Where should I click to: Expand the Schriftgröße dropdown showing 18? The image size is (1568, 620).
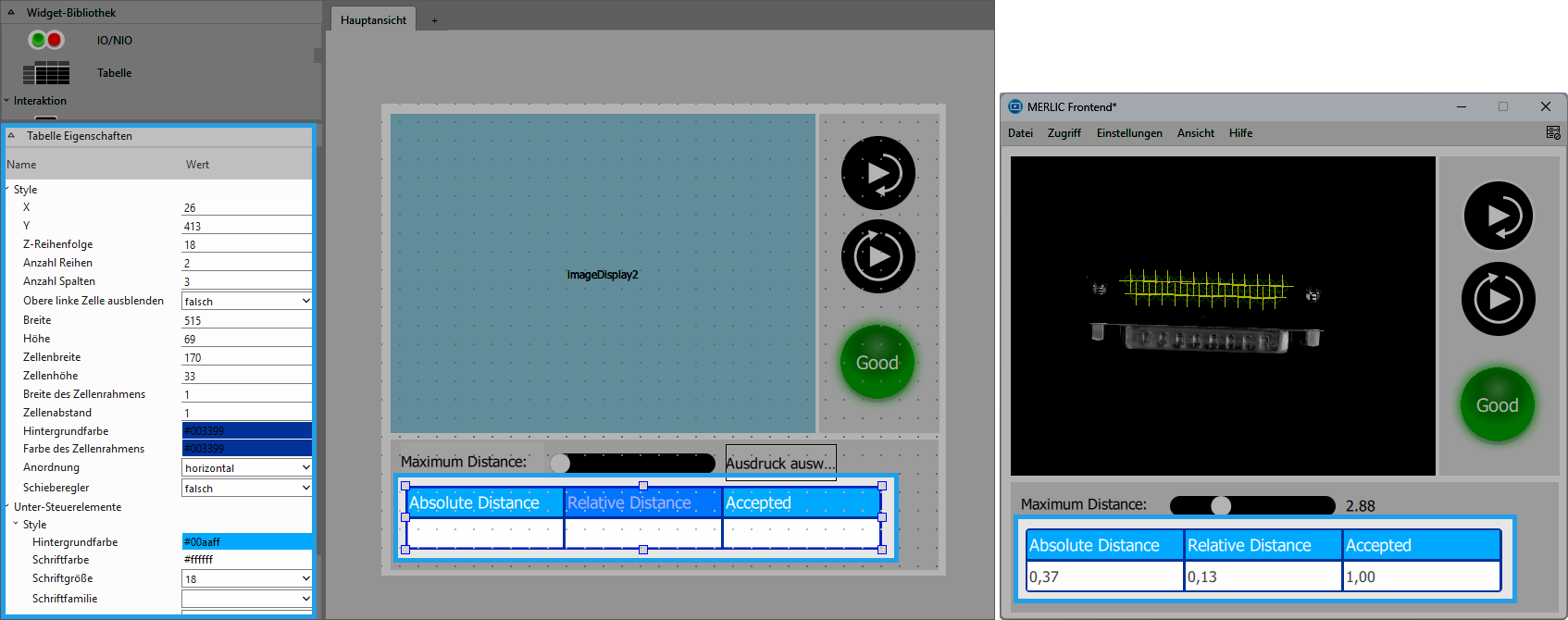pyautogui.click(x=246, y=579)
